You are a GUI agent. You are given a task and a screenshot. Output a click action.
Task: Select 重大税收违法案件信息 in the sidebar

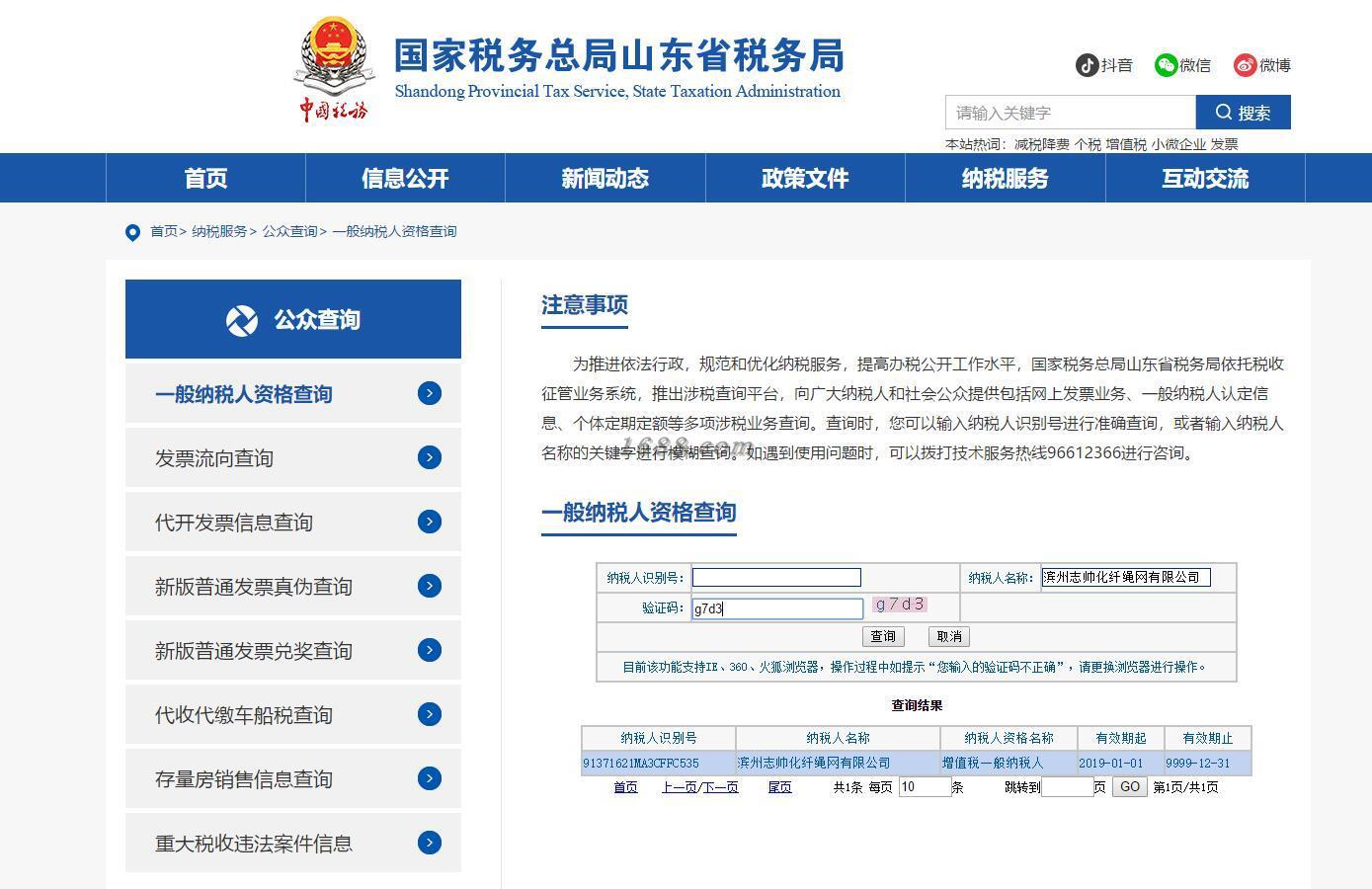tap(293, 843)
